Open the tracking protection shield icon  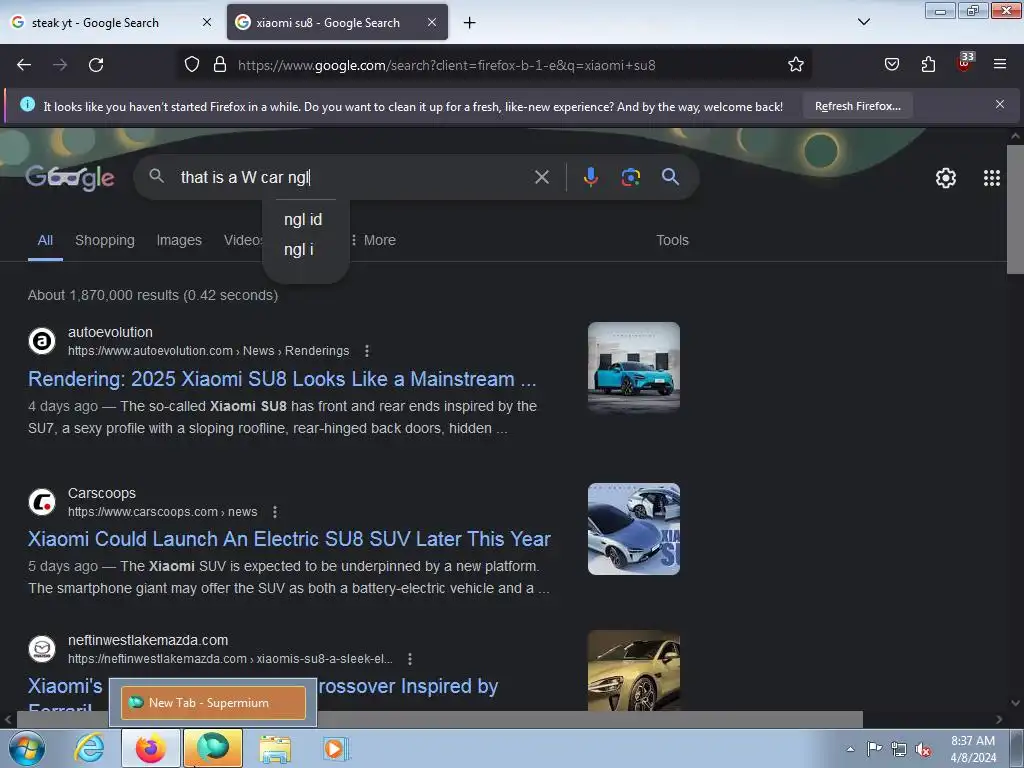(191, 65)
